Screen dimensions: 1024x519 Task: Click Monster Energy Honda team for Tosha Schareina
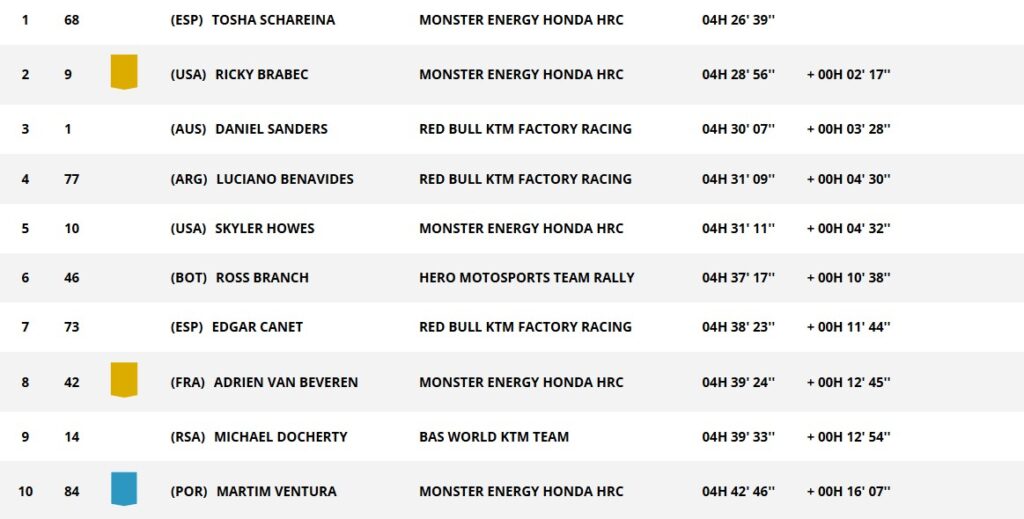click(x=521, y=20)
